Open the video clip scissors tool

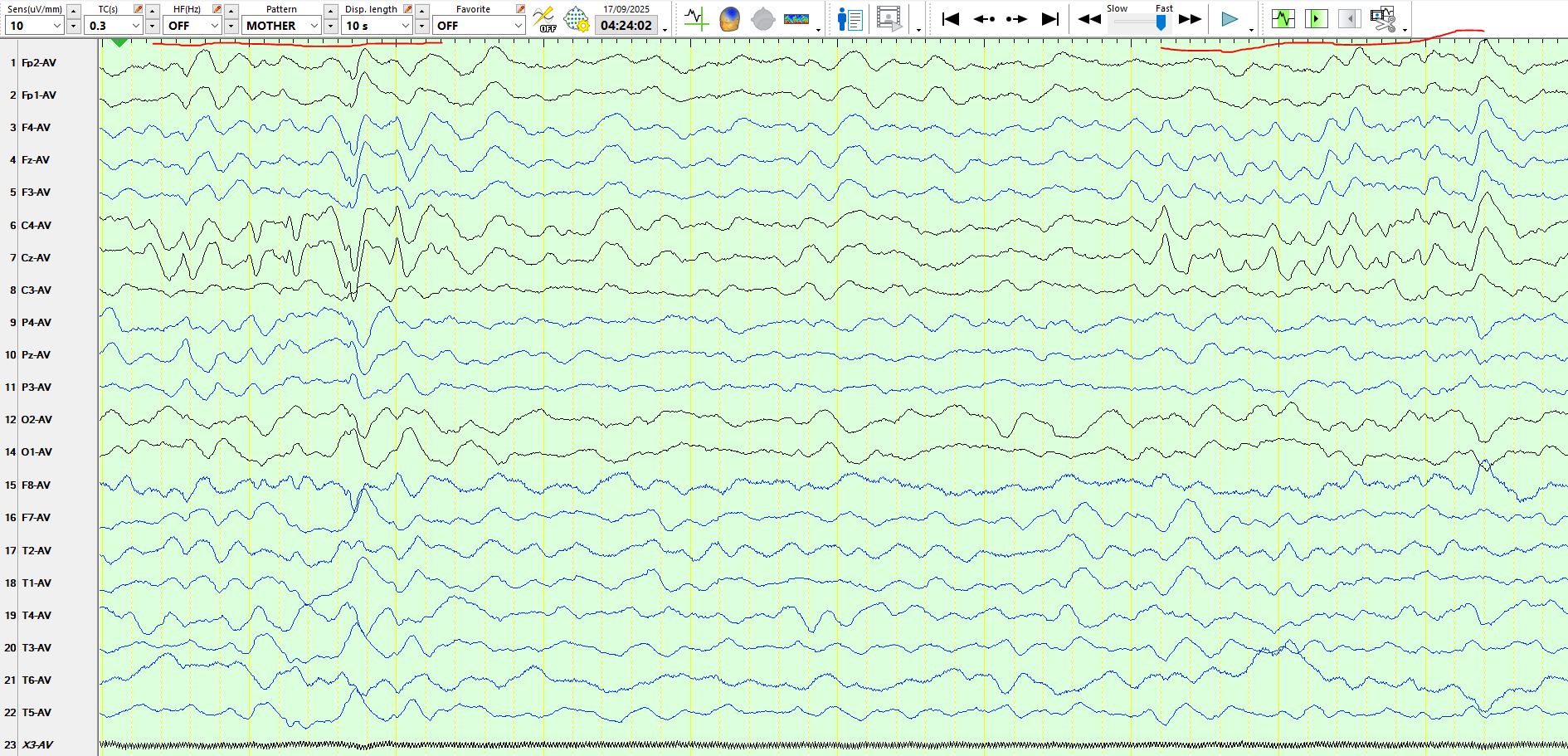pyautogui.click(x=1383, y=18)
